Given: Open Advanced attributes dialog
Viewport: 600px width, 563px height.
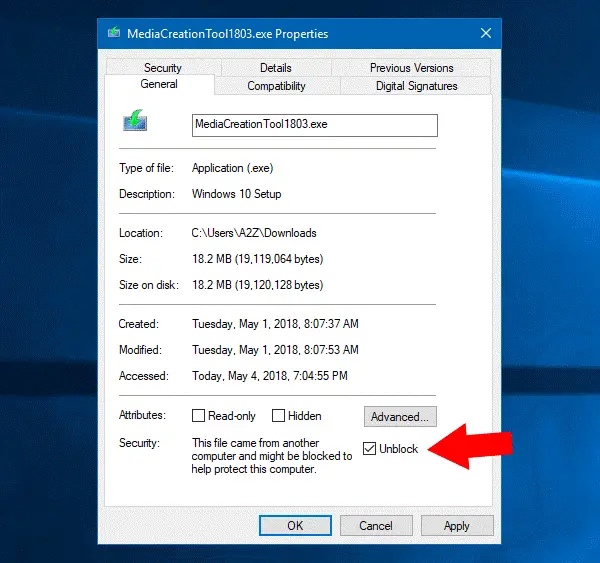Looking at the screenshot, I should coord(400,416).
